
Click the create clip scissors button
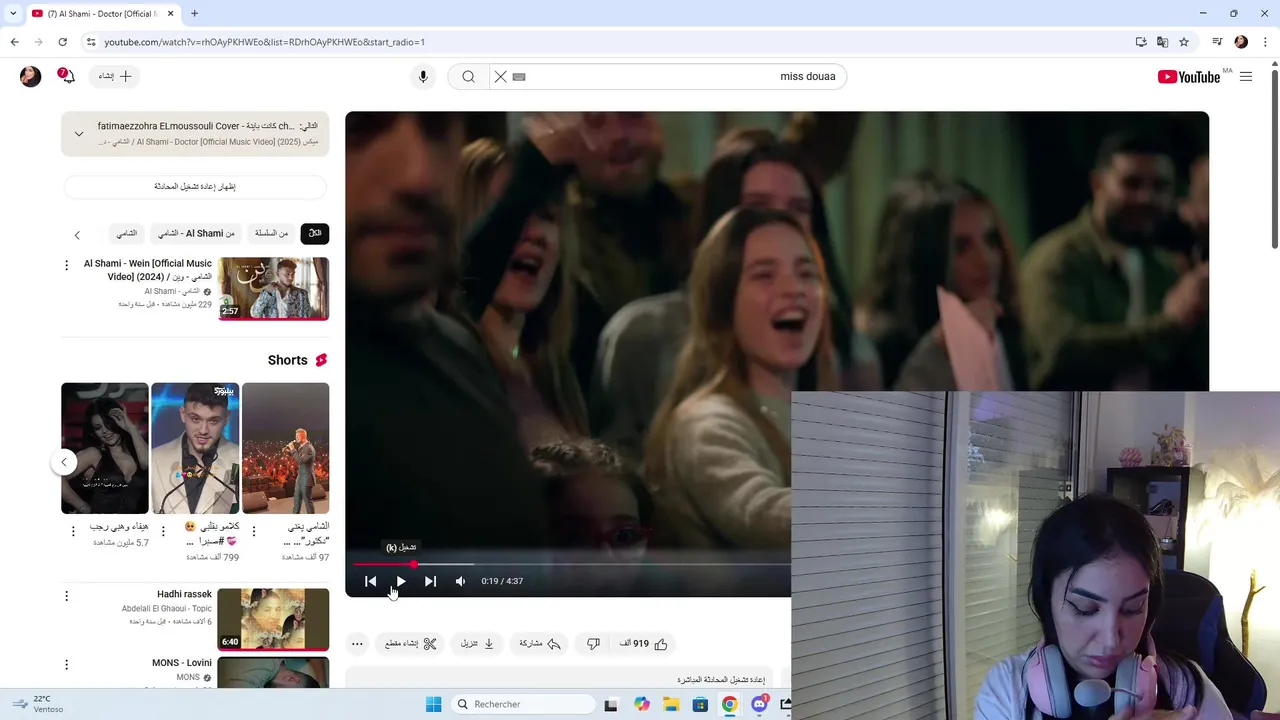coord(411,644)
